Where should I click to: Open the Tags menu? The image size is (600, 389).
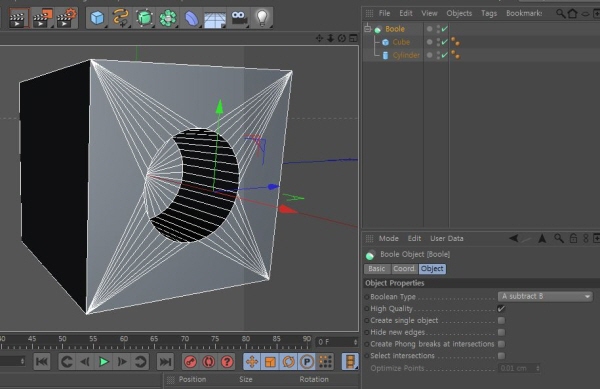489,13
